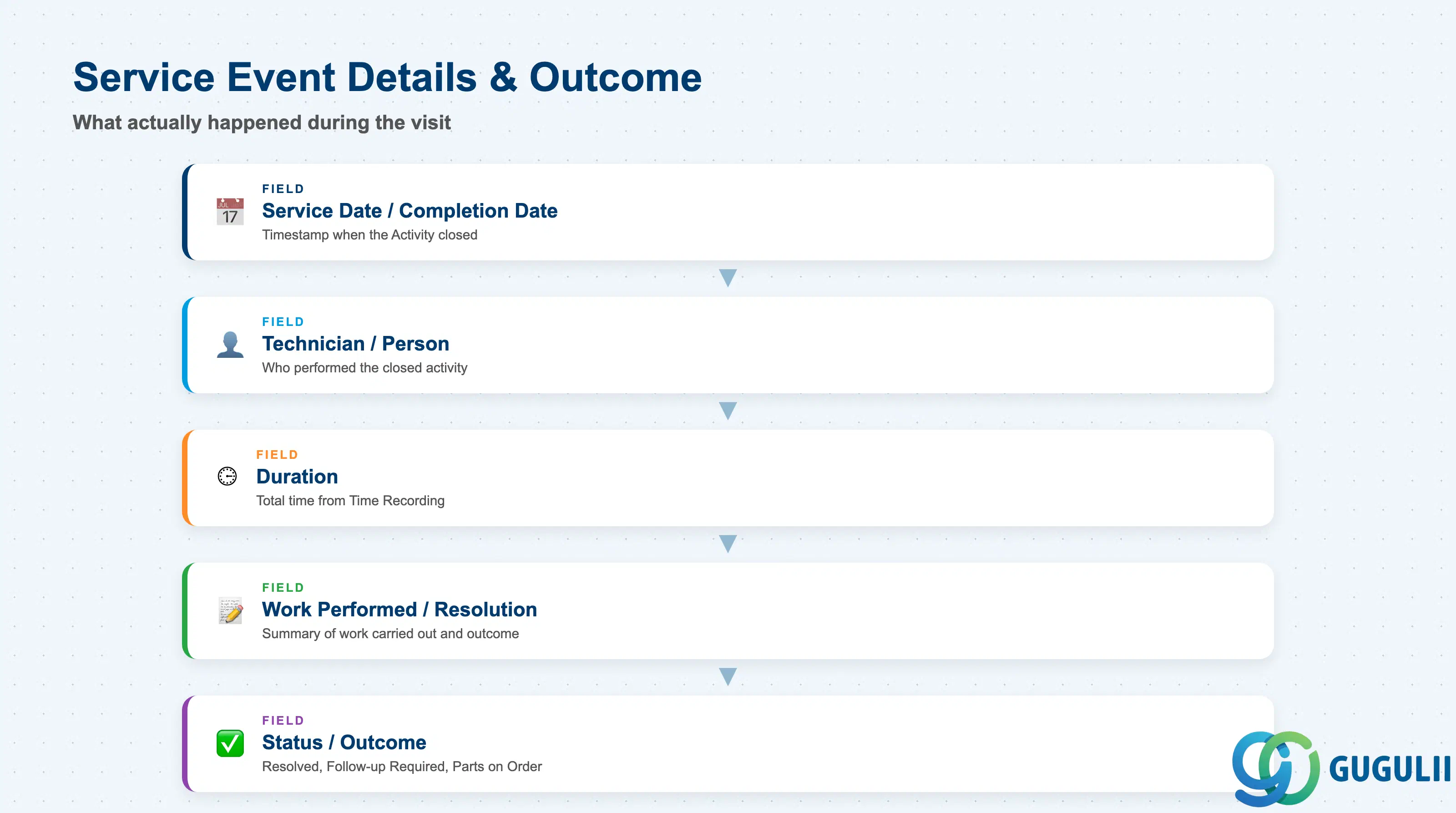The width and height of the screenshot is (1456, 813).
Task: Click the arrow below the Duration card
Action: point(728,544)
